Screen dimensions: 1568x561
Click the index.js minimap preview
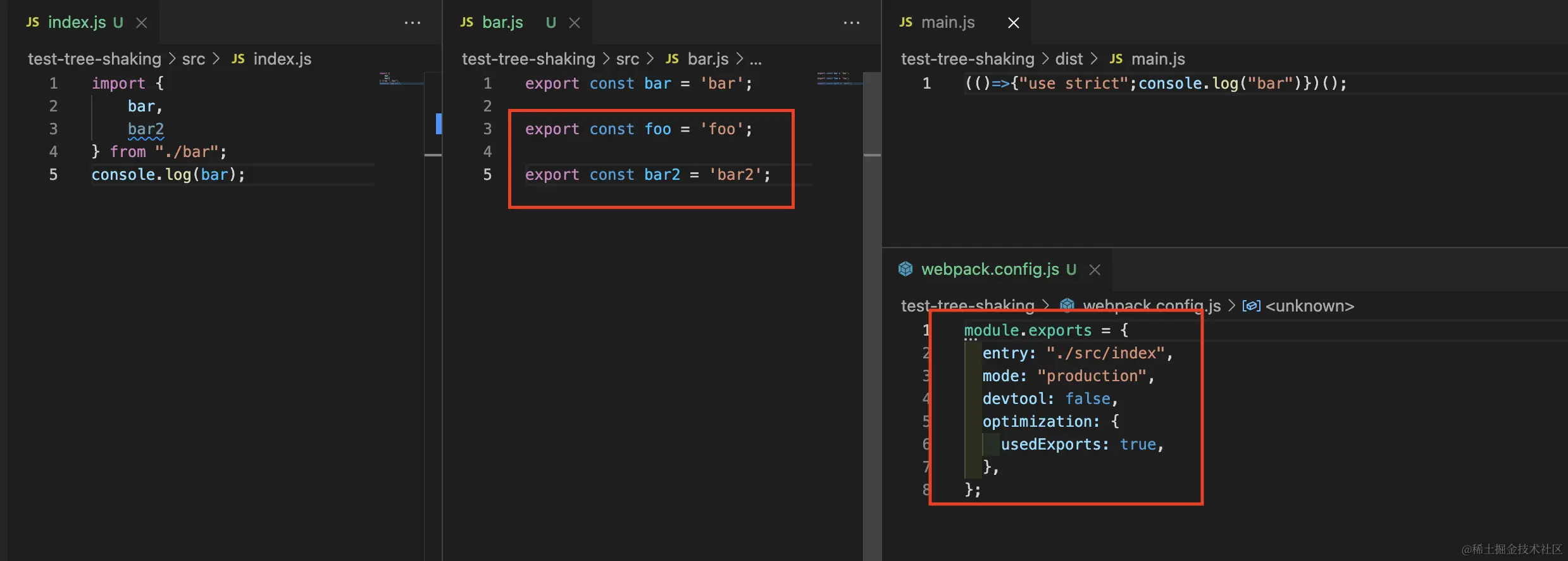(x=401, y=79)
